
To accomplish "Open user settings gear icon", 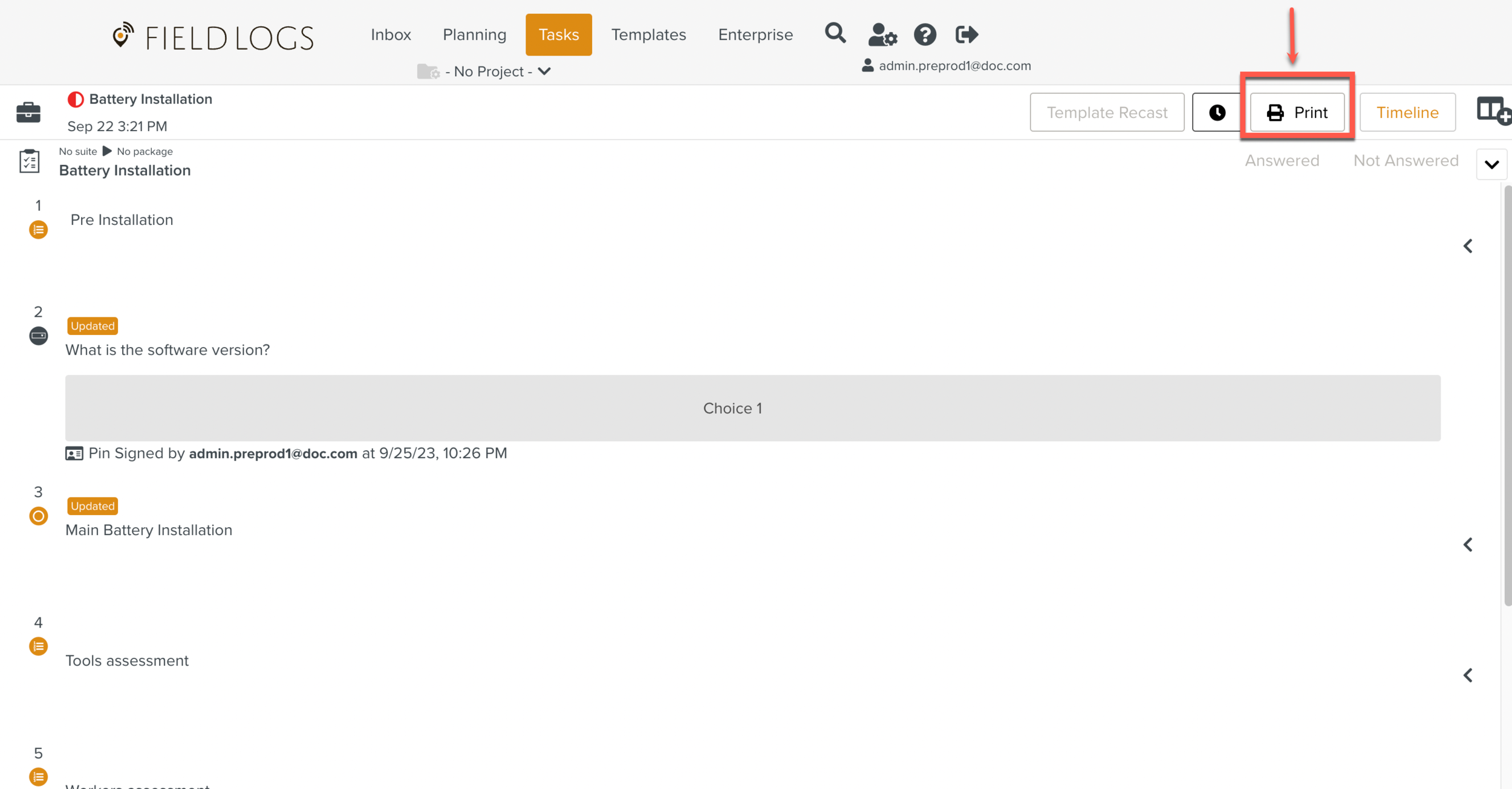I will pos(882,35).
